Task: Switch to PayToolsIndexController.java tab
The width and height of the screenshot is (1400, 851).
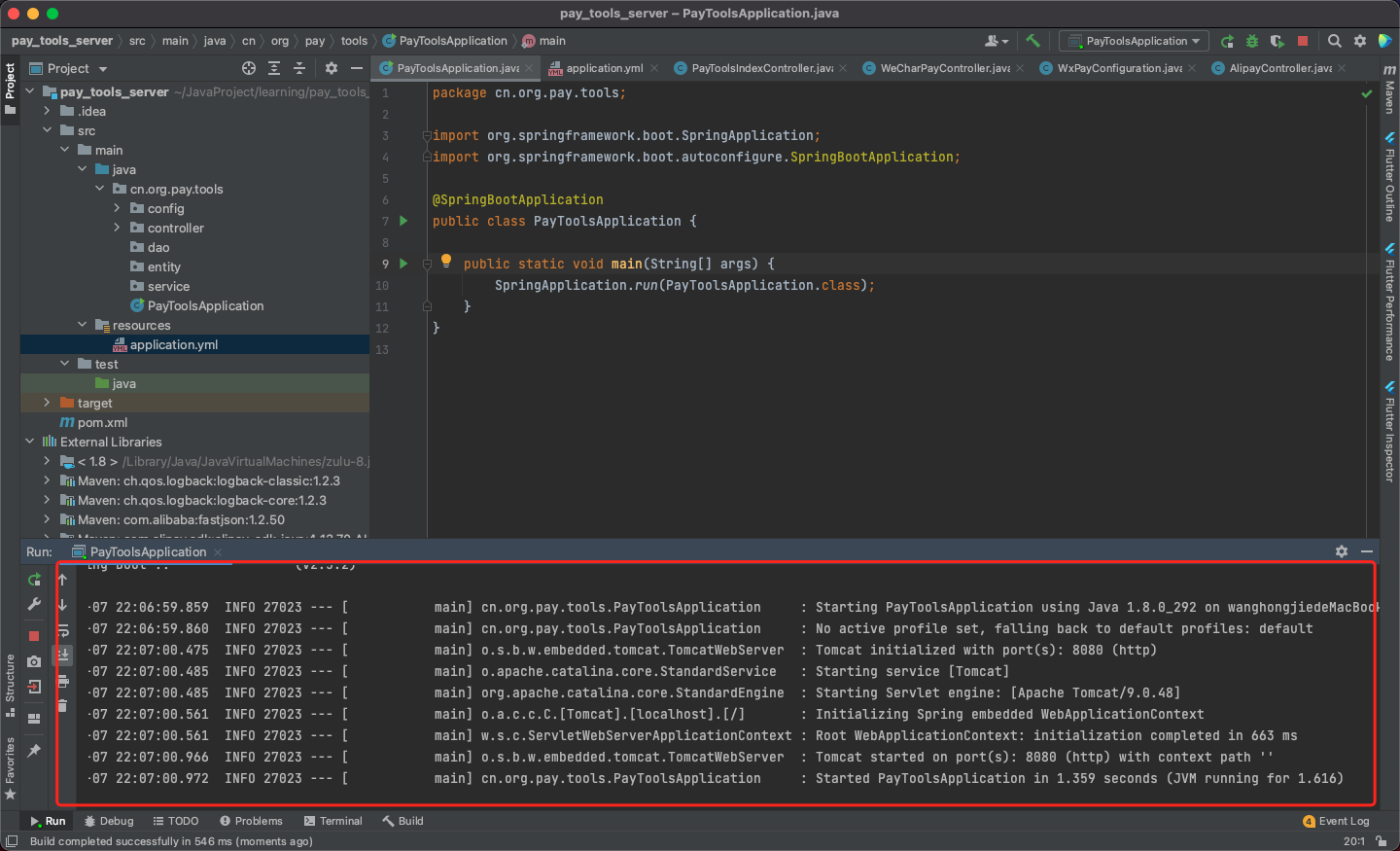Action: pyautogui.click(x=761, y=68)
